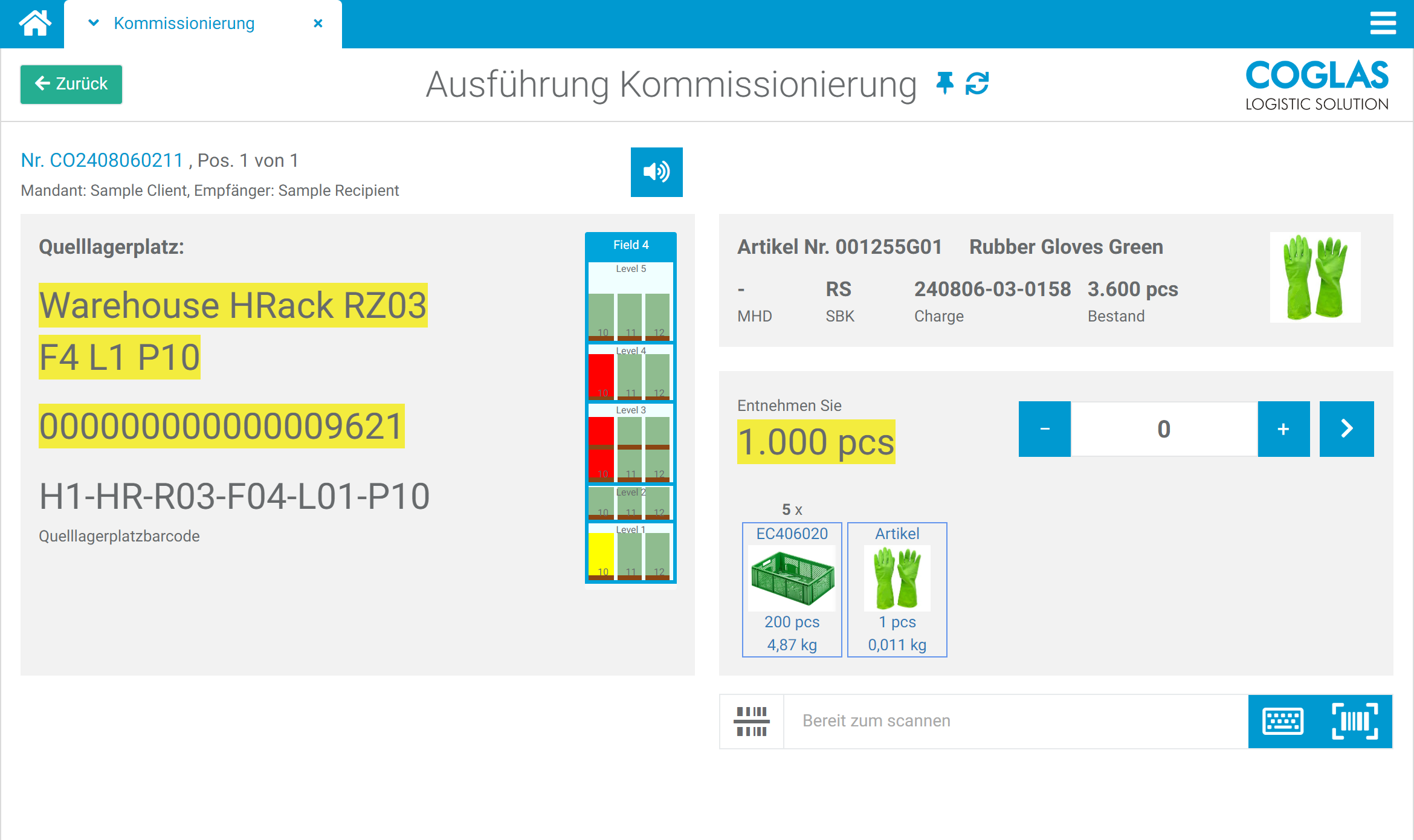Click the barcode symbol beside the scan field
This screenshot has height=840, width=1414.
coord(751,720)
